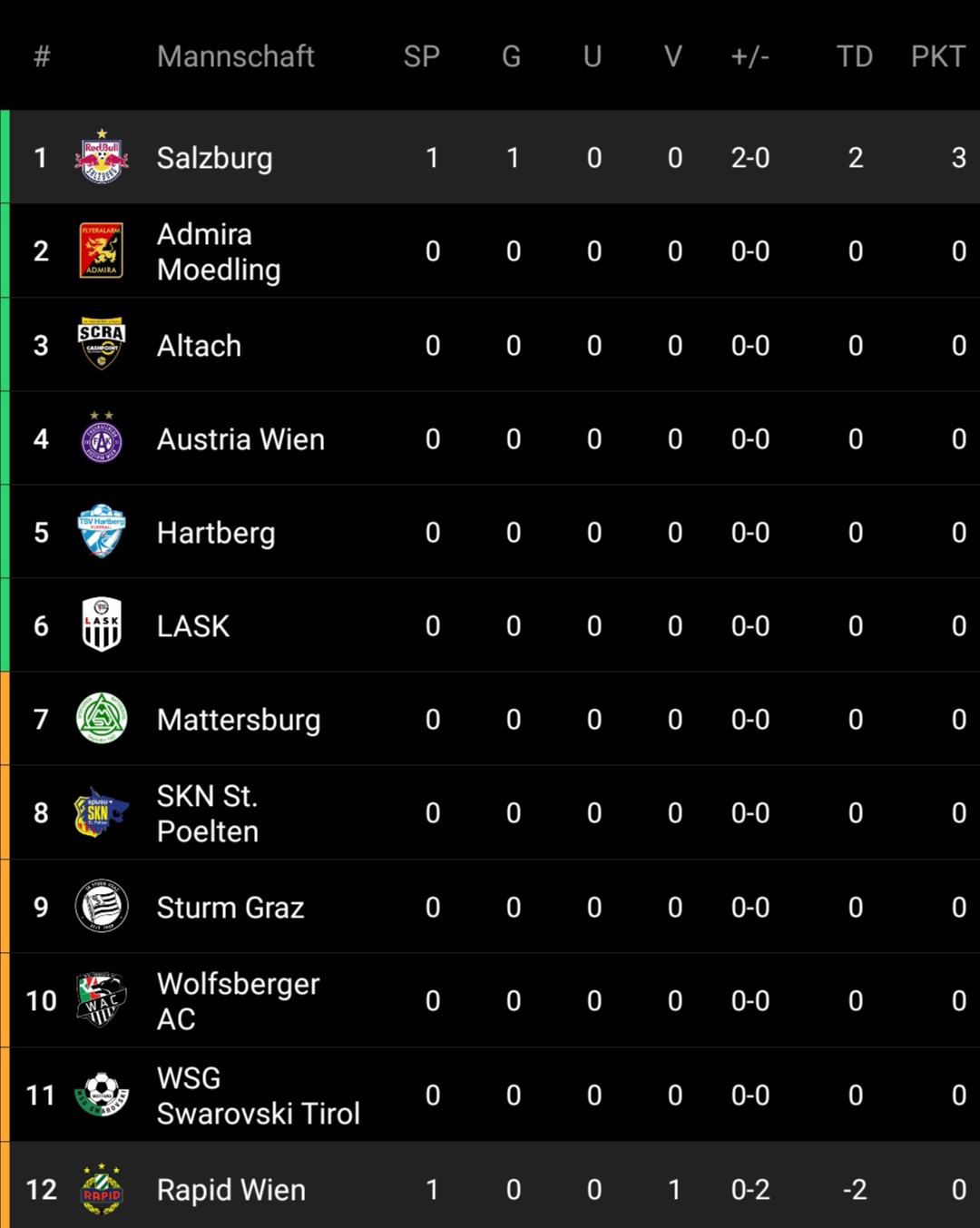Select the LASK striped shield logo
This screenshot has height=1228, width=980.
(x=102, y=624)
